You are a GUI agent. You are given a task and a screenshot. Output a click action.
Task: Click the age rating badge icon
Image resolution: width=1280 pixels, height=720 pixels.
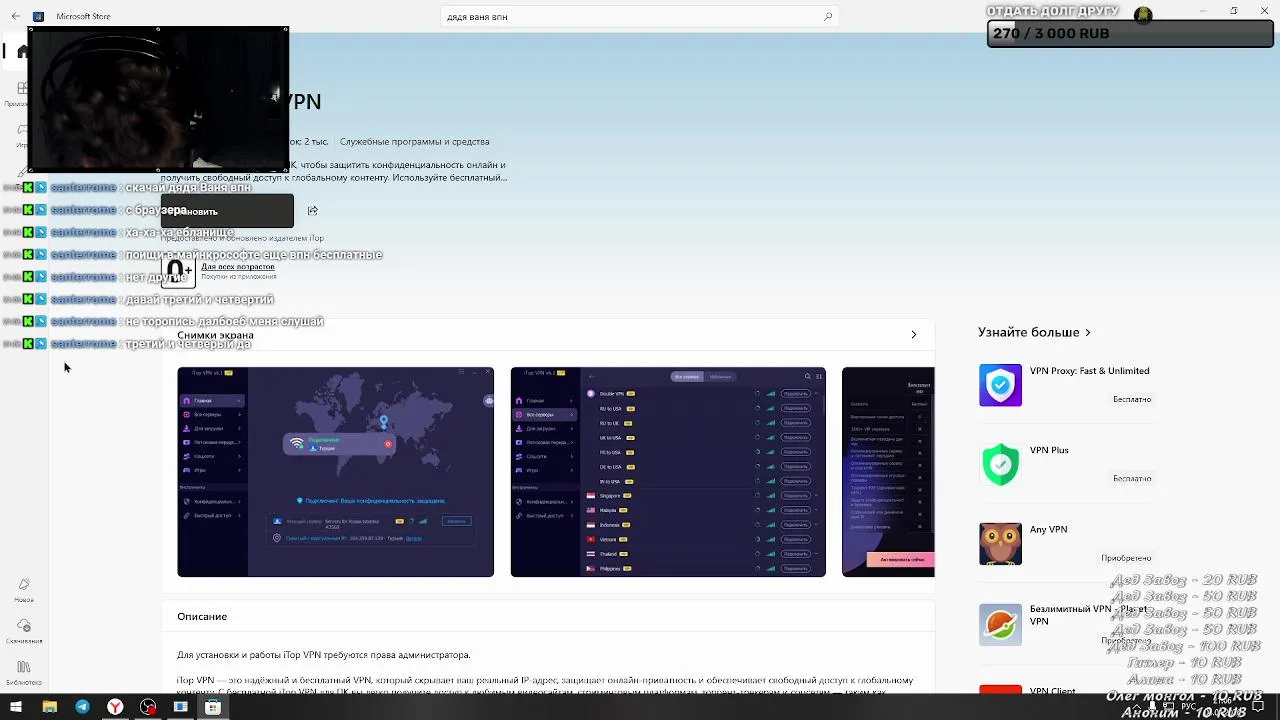point(178,271)
